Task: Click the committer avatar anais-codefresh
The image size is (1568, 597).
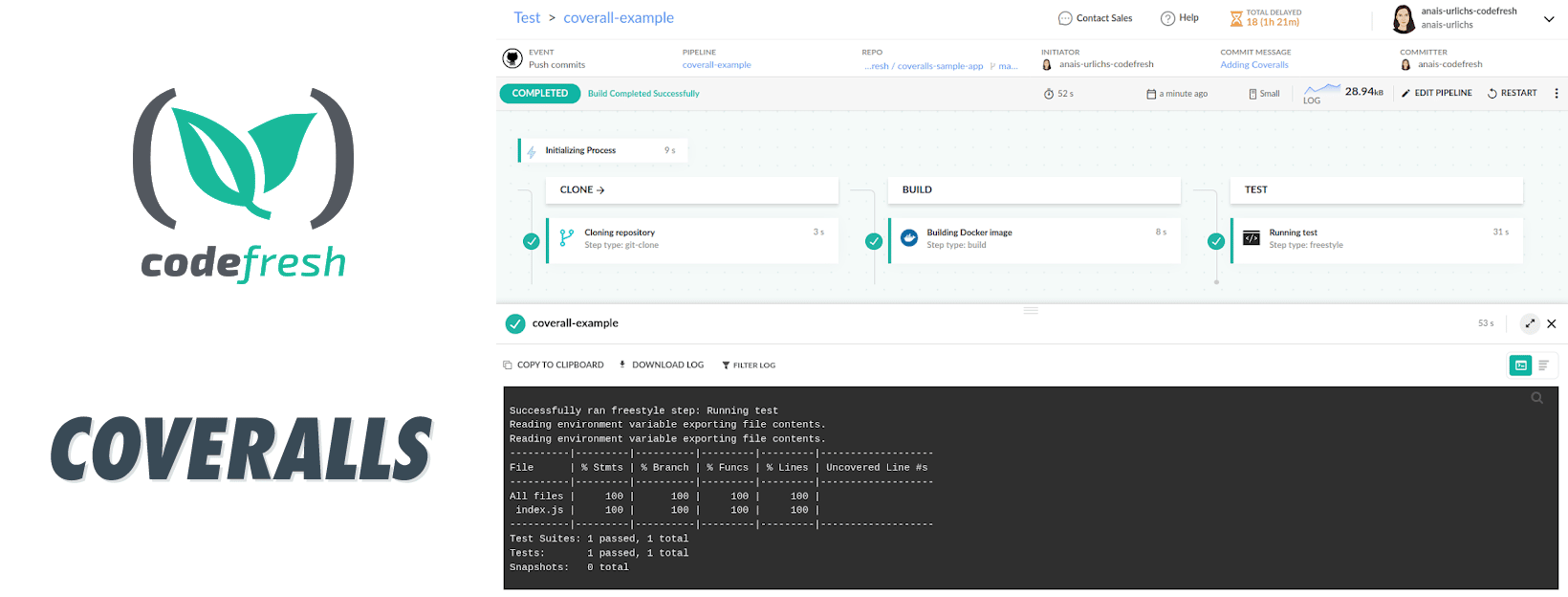Action: 1405,65
